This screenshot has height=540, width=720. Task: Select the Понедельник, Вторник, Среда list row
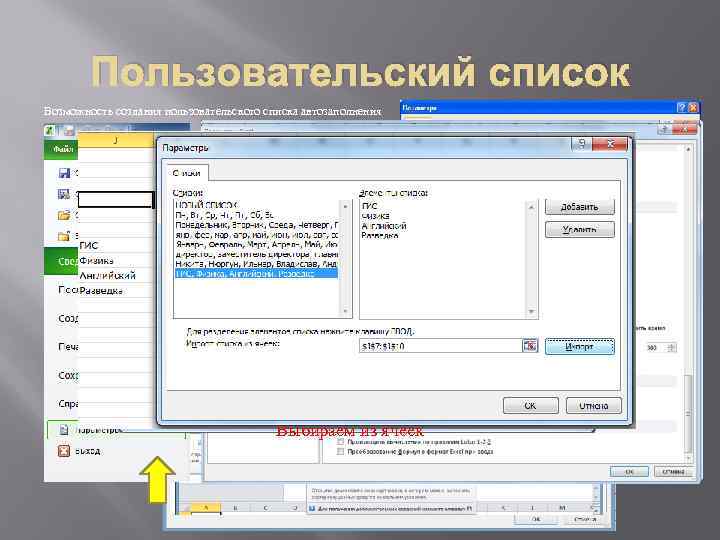click(x=256, y=225)
